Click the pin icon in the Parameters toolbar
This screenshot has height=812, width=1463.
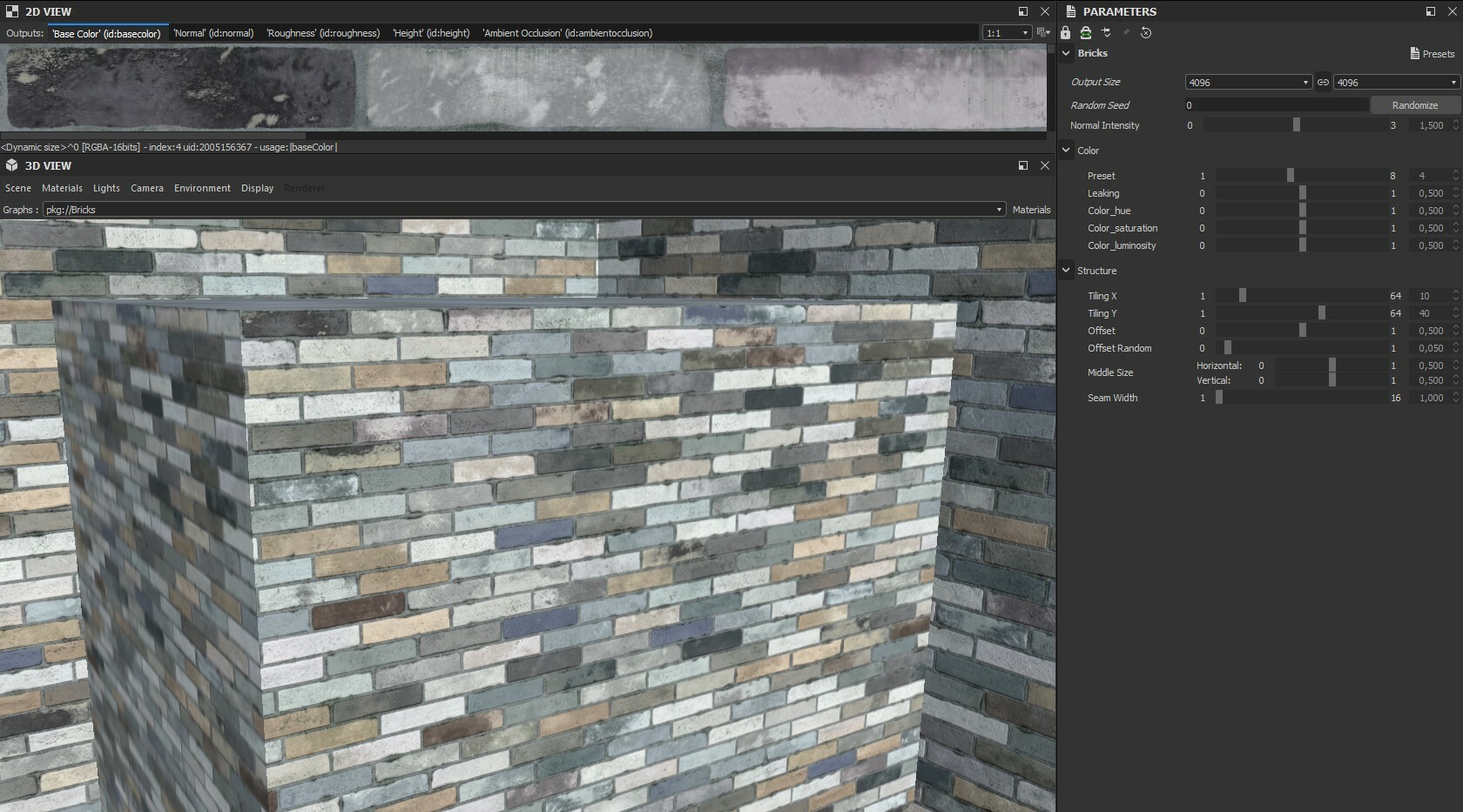point(1126,32)
